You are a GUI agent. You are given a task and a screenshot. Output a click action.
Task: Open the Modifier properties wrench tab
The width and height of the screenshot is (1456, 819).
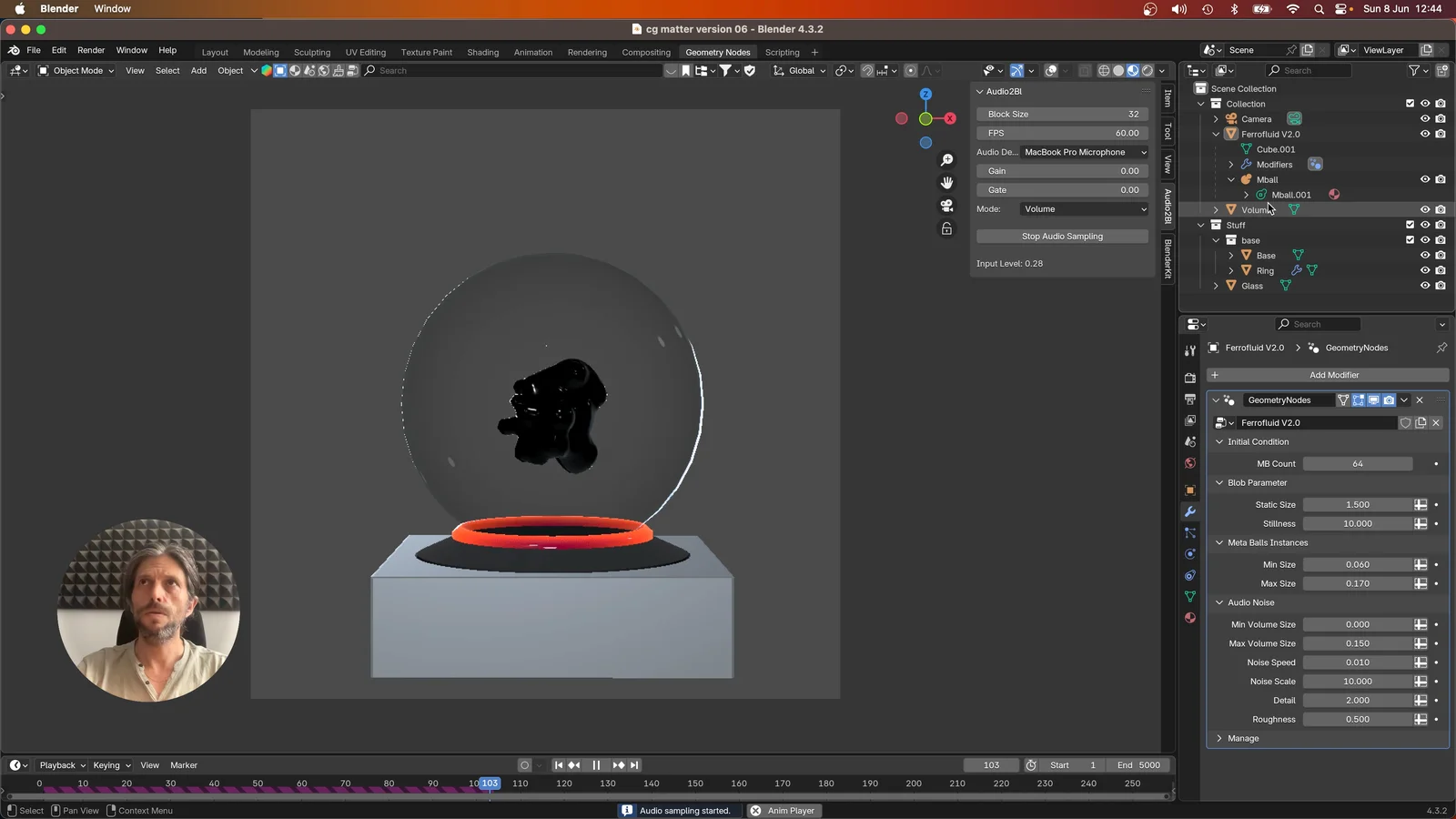(1190, 512)
